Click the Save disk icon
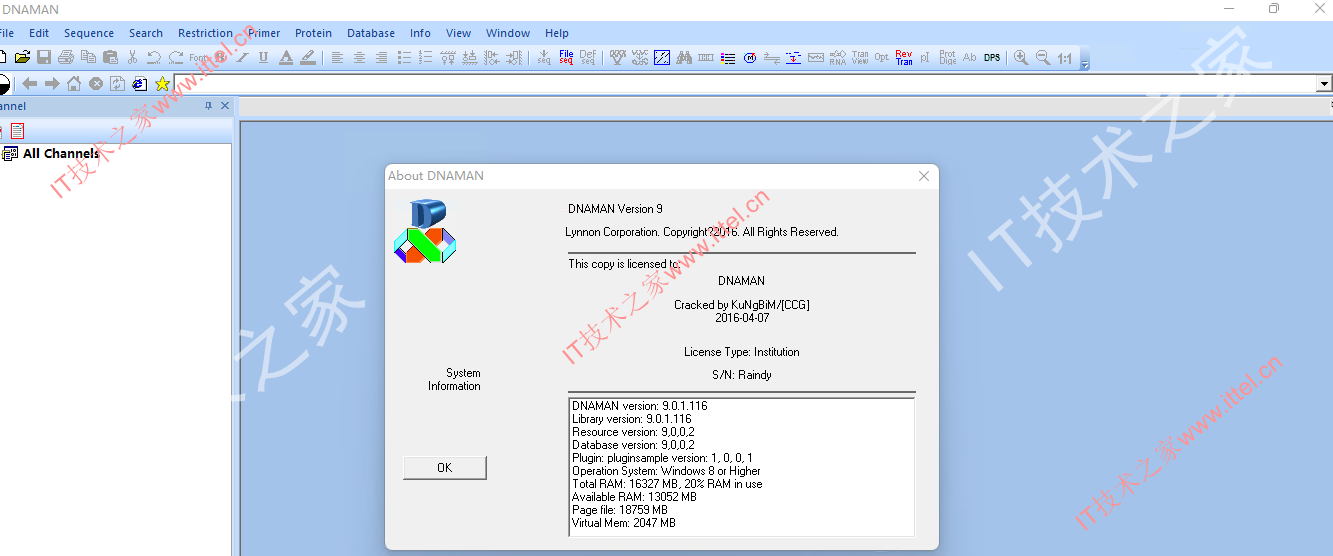The width and height of the screenshot is (1333, 556). (x=44, y=58)
